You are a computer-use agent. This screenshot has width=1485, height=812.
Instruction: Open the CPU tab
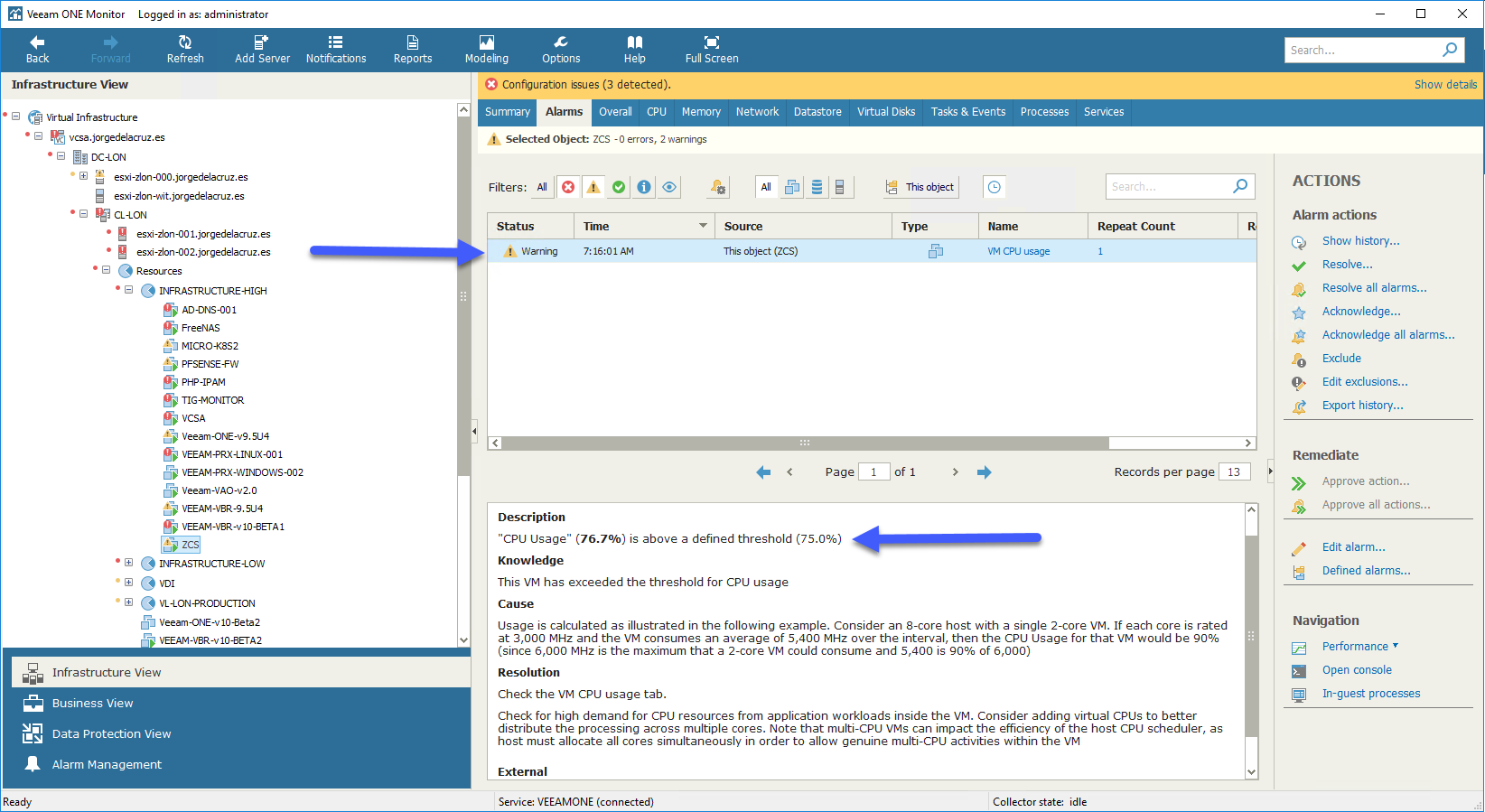(x=657, y=112)
